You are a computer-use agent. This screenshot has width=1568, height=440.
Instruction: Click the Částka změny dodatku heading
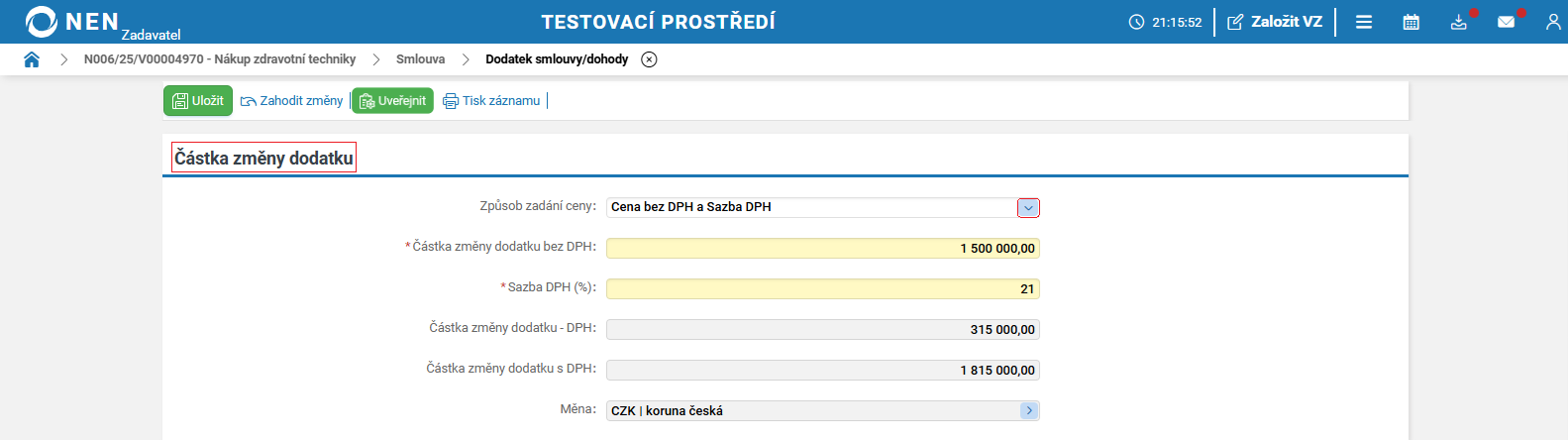coord(263,158)
